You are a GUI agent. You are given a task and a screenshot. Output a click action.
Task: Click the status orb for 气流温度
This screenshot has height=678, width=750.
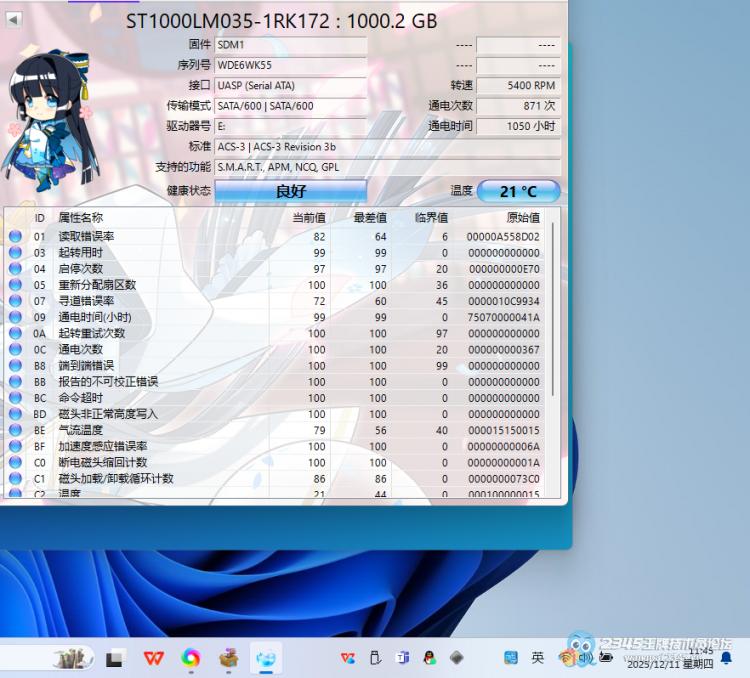15,430
